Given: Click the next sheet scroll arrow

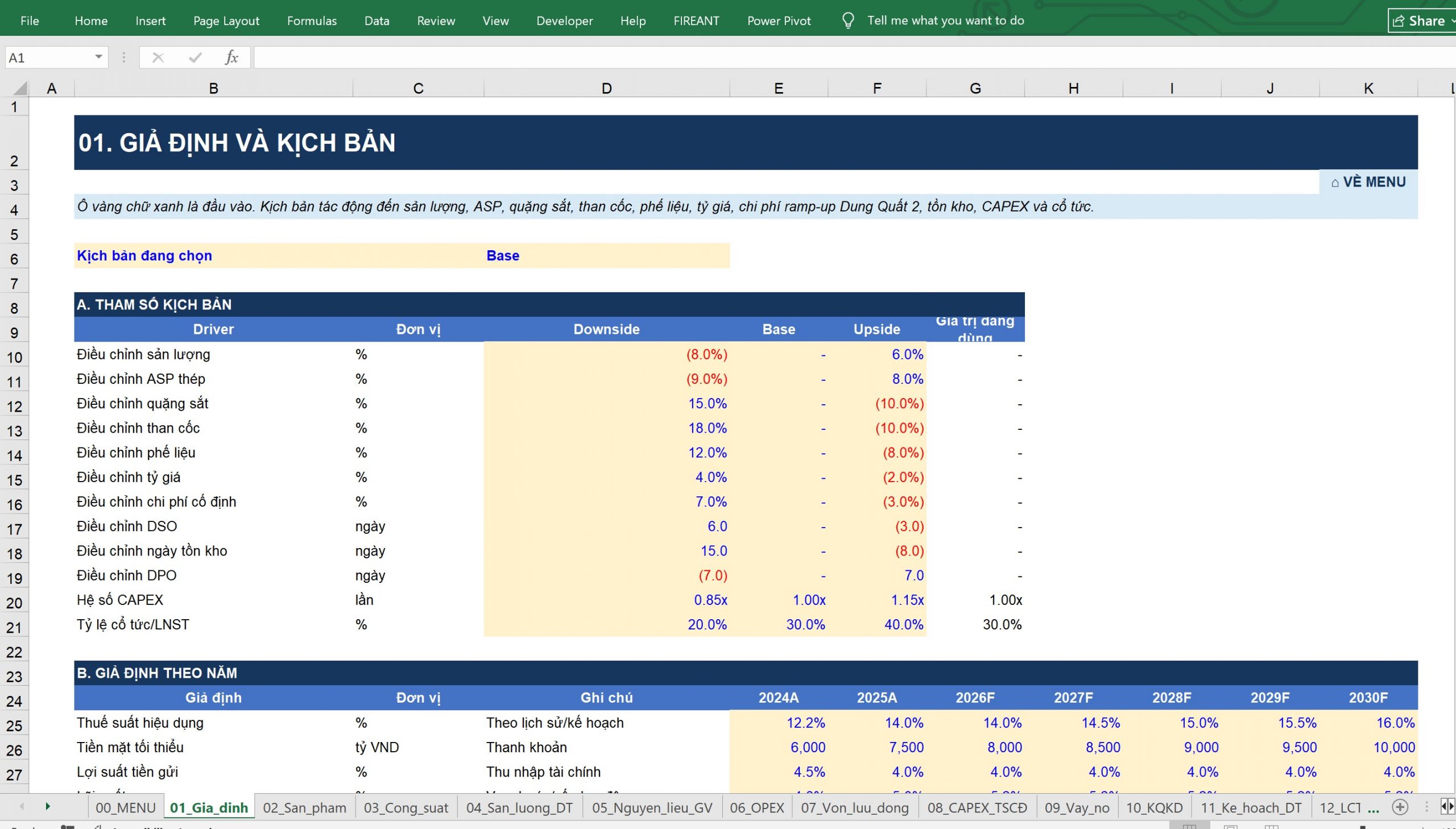Looking at the screenshot, I should [48, 806].
